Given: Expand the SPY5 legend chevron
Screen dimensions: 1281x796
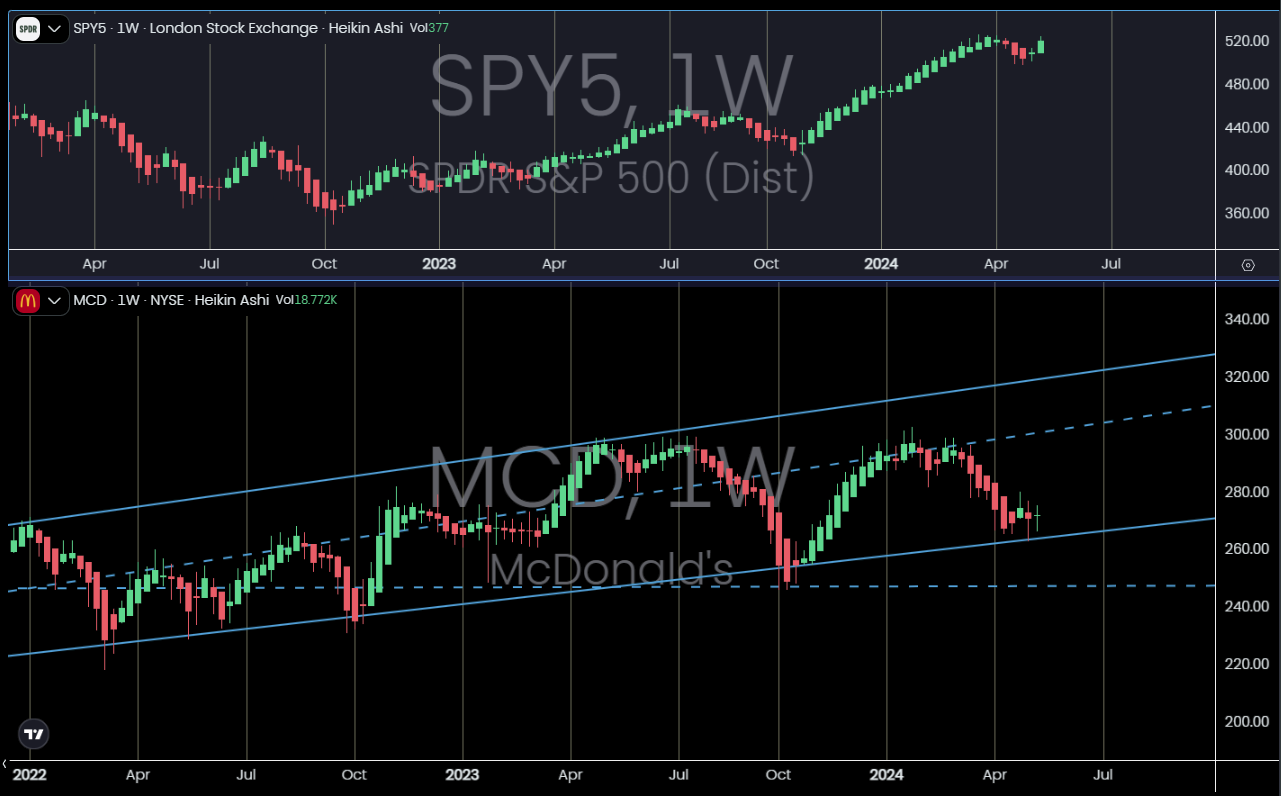Looking at the screenshot, I should [x=55, y=28].
